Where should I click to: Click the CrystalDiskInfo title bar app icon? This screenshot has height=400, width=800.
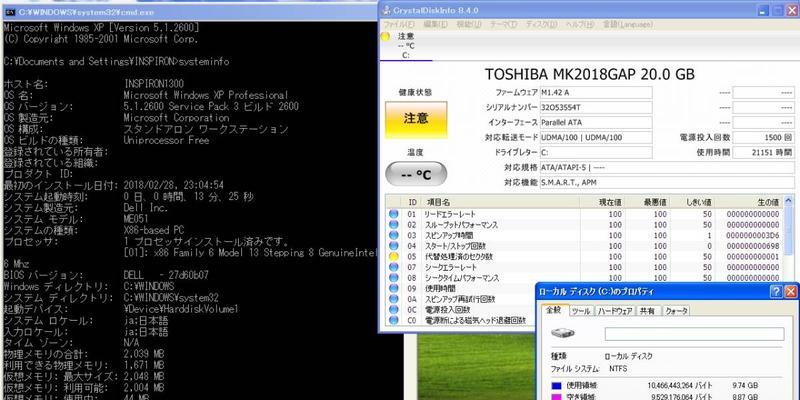(386, 10)
